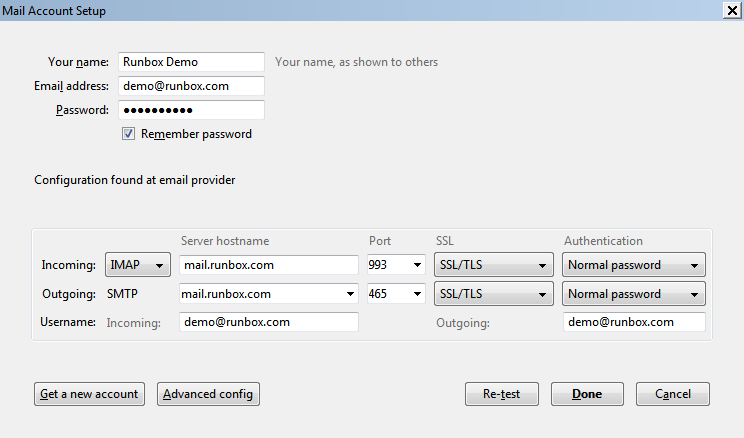Click the incoming server hostname field
Viewport: 744px width, 438px height.
coord(268,266)
